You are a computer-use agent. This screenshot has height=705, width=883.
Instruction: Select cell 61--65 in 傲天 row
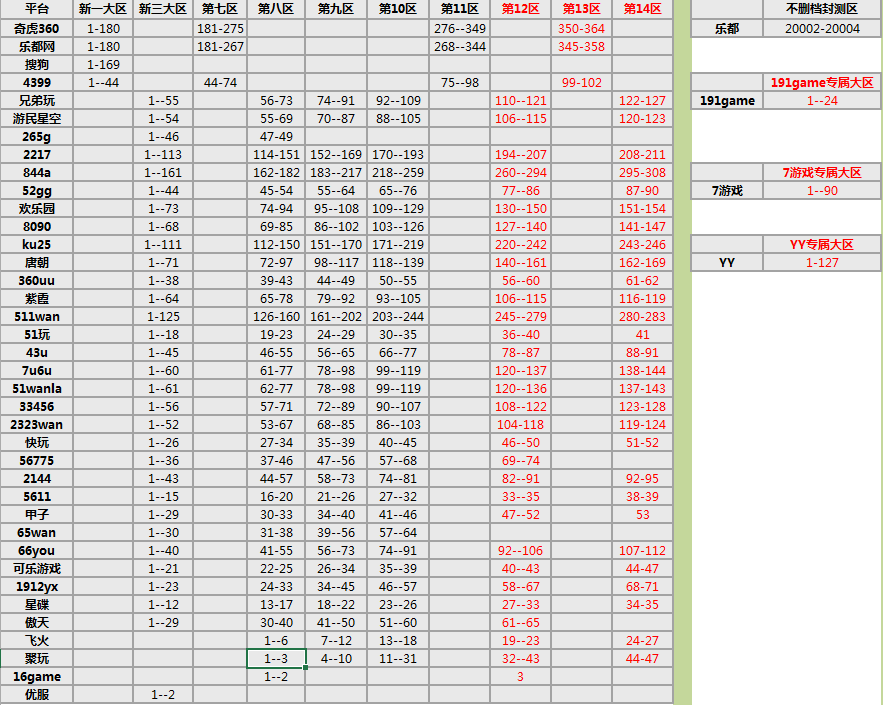tap(520, 623)
